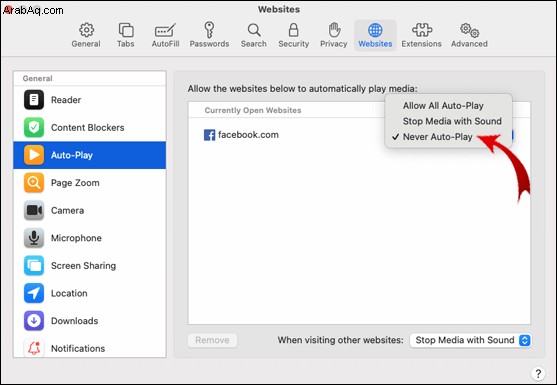The height and width of the screenshot is (385, 557).
Task: Select Screen Sharing label in sidebar
Action: (83, 266)
